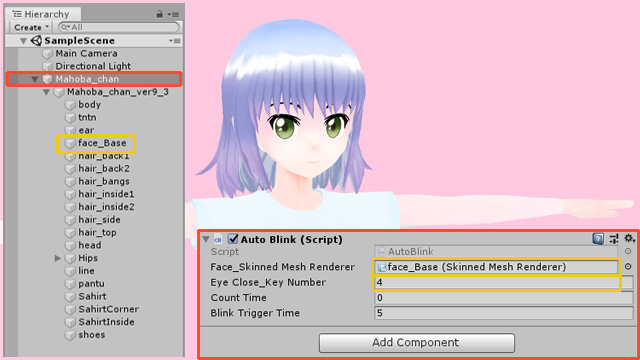Select hair_side in the Hierarchy
The width and height of the screenshot is (640, 360).
point(99,220)
